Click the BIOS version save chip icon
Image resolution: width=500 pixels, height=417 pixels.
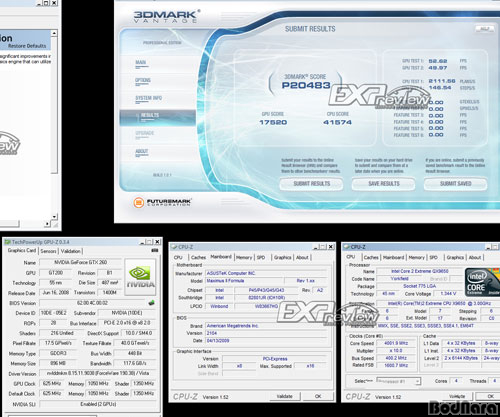151,303
